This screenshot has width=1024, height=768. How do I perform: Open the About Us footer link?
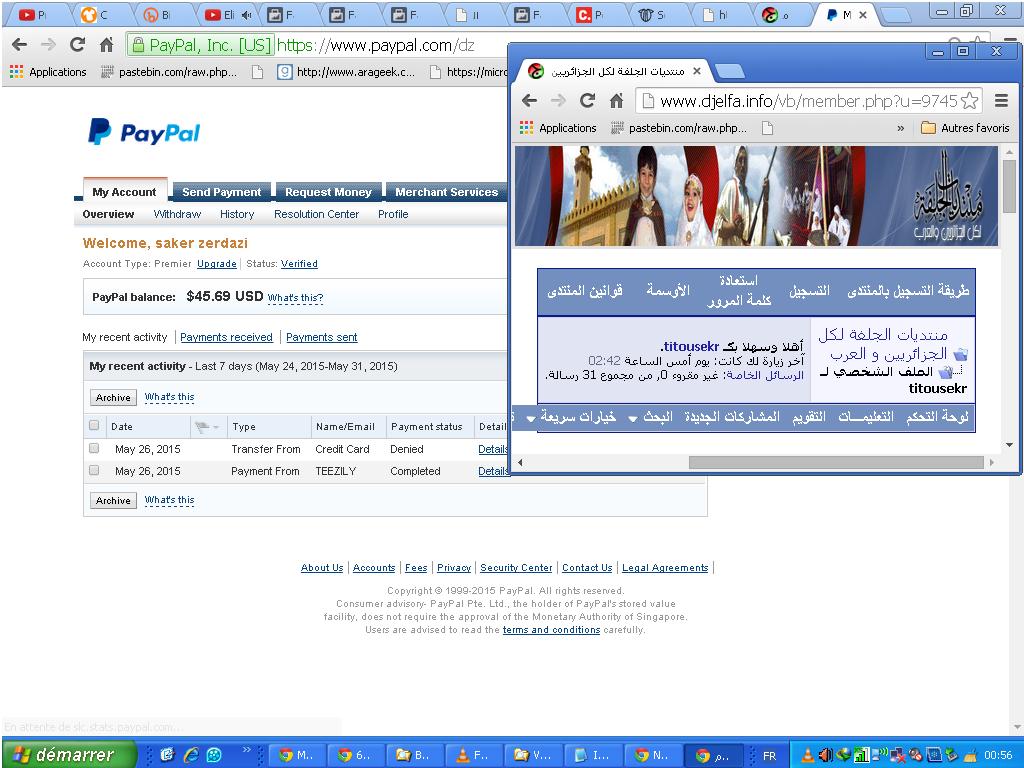[322, 568]
